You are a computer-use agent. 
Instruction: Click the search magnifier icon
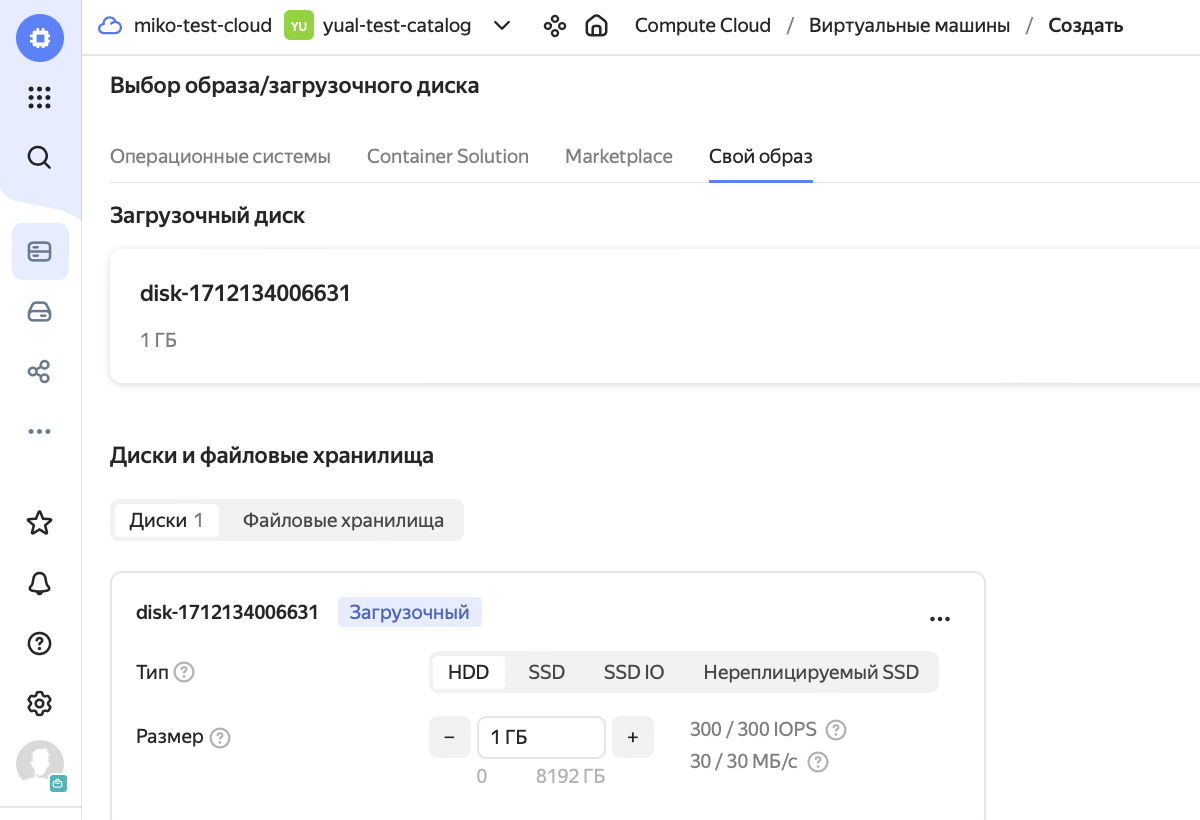pyautogui.click(x=39, y=157)
